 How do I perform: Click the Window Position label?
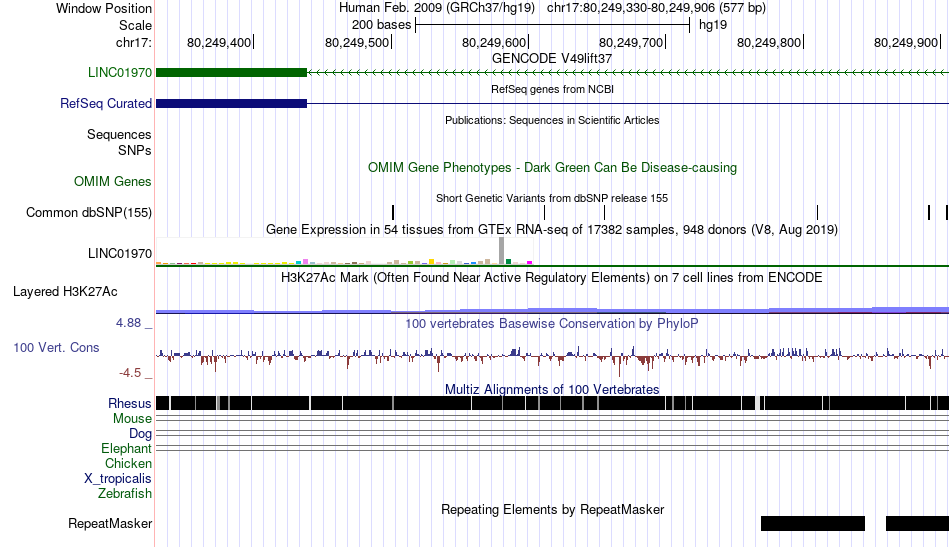click(104, 8)
